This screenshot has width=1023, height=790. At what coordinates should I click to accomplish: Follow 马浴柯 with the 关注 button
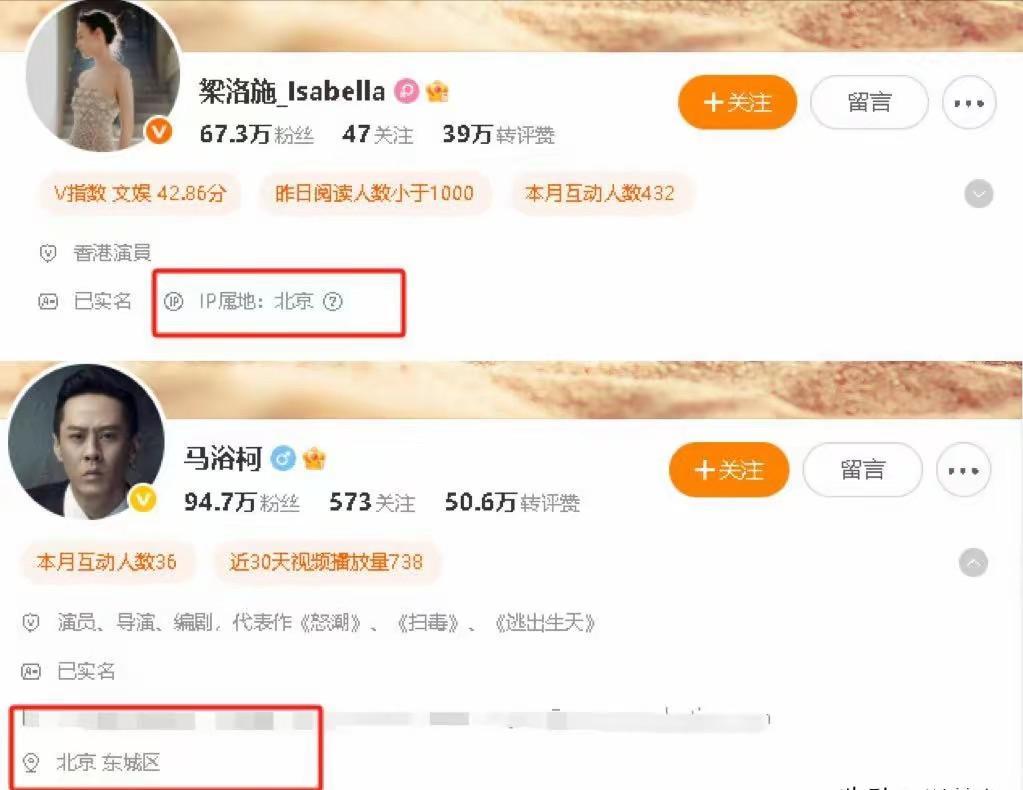(729, 470)
